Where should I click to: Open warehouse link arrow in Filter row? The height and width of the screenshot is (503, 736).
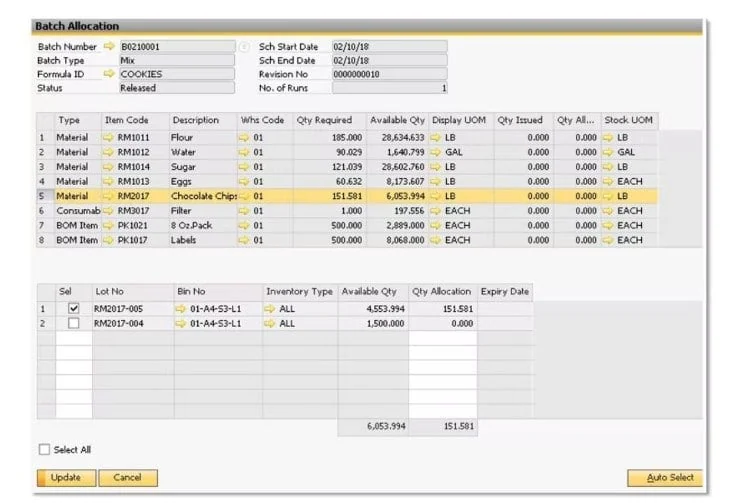(244, 211)
